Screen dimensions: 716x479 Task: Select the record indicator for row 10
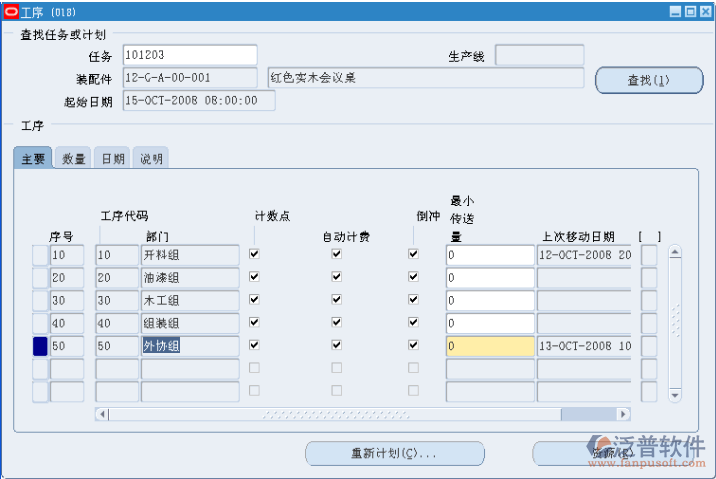coord(40,255)
